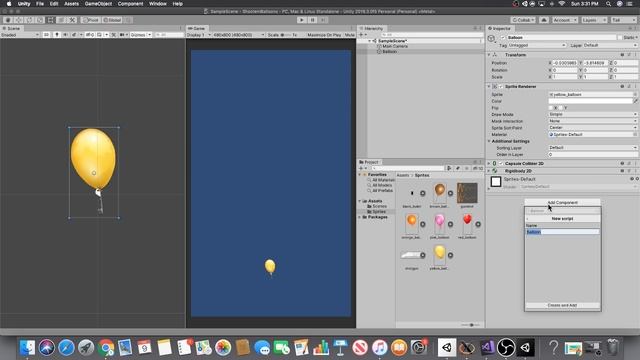Collapse the Sprite Renderer component

489,87
